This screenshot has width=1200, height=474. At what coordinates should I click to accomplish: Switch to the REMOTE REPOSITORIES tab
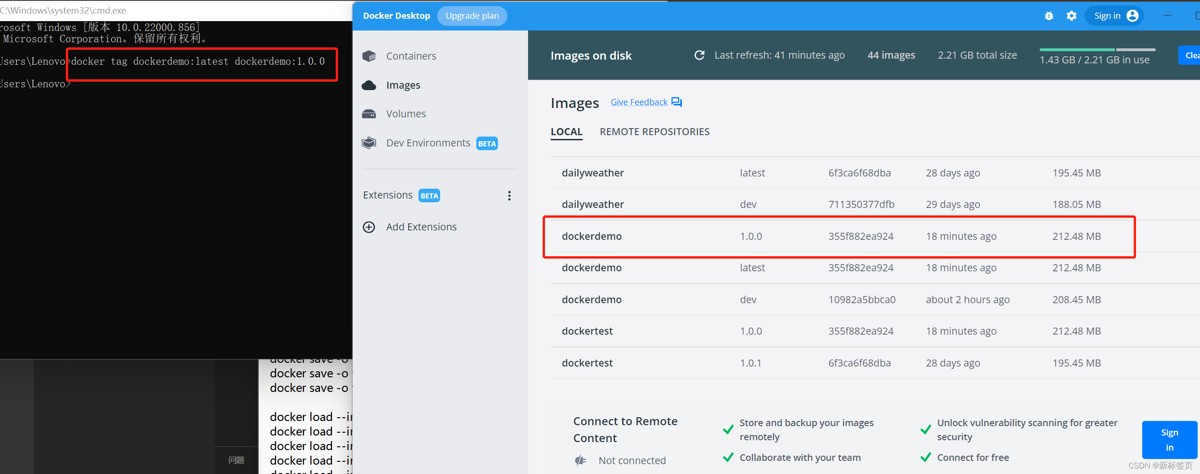654,132
